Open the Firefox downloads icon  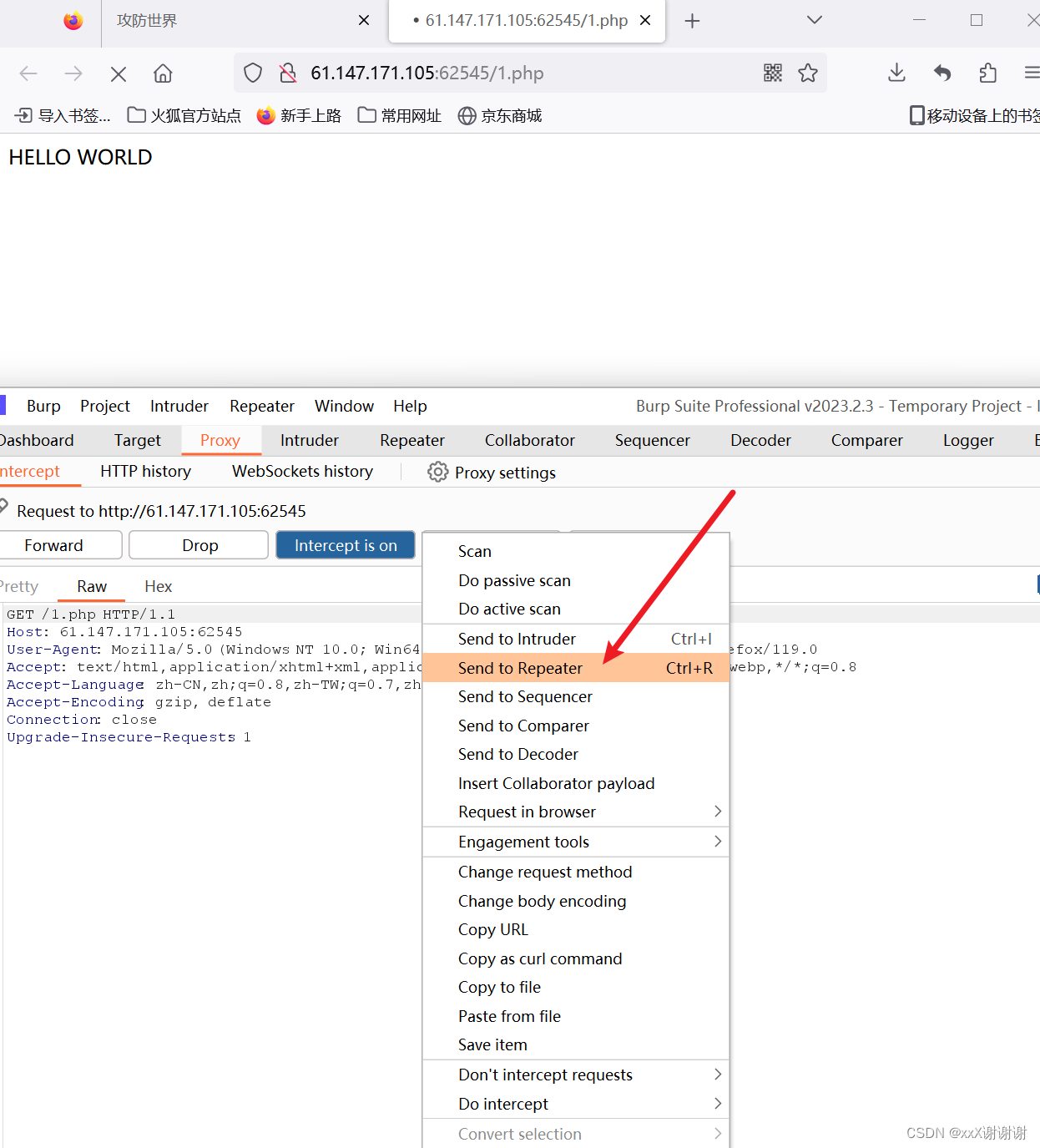[896, 73]
